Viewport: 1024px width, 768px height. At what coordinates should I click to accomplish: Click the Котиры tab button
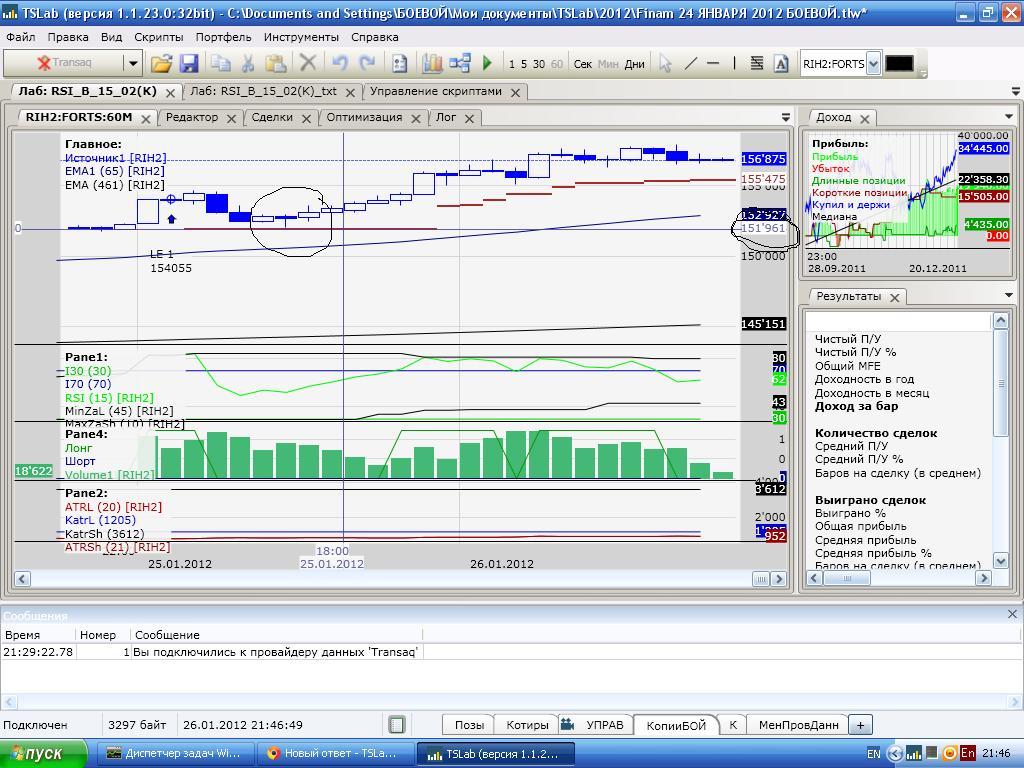click(527, 725)
